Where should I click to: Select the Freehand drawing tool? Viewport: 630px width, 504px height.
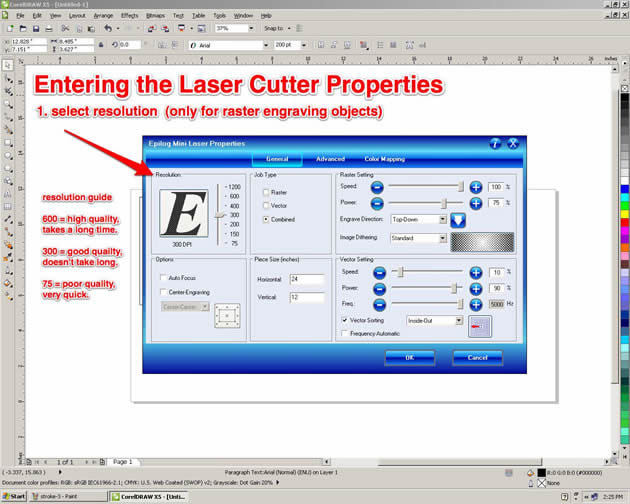tap(8, 117)
